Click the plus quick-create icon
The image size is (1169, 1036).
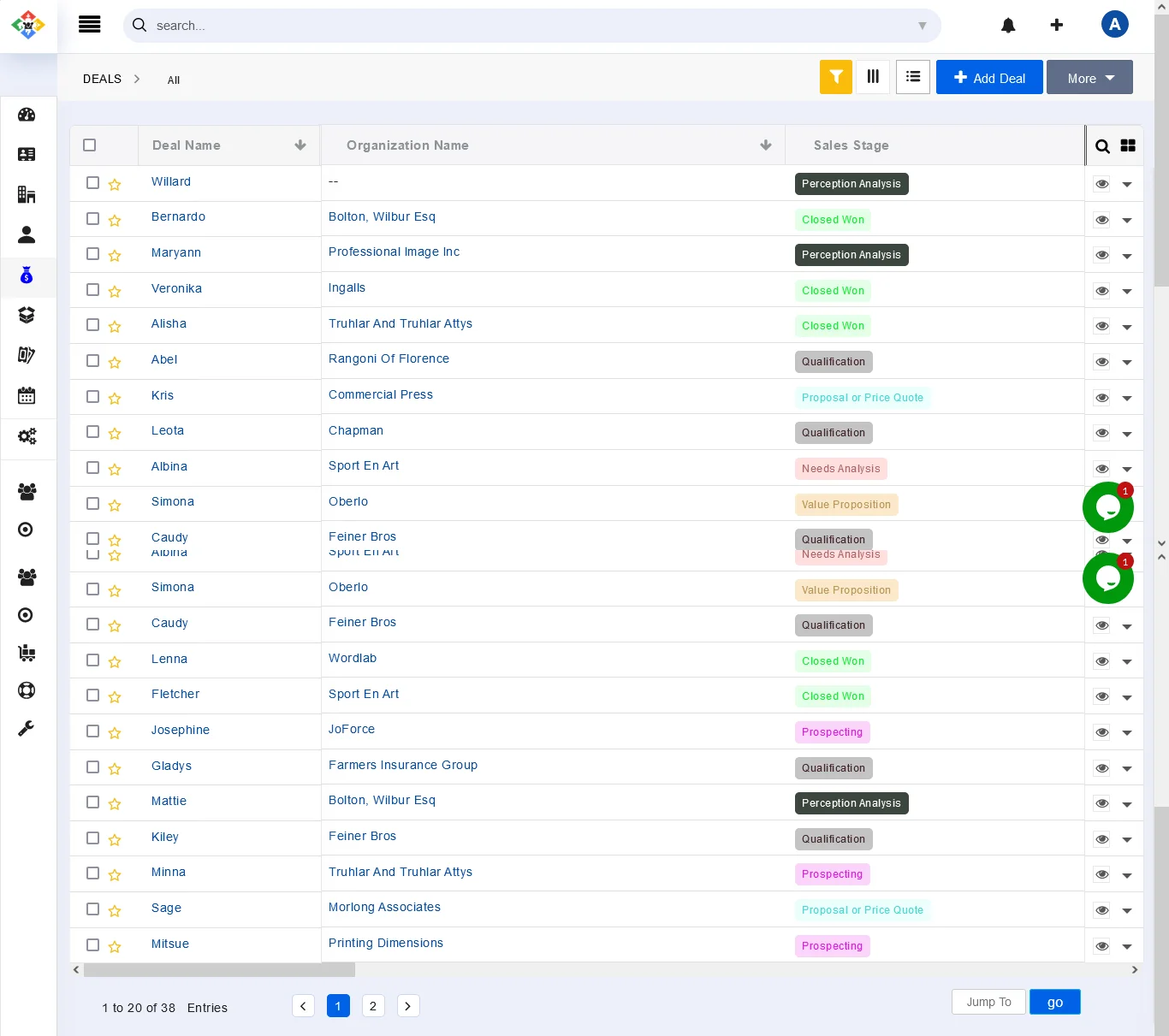1057,26
